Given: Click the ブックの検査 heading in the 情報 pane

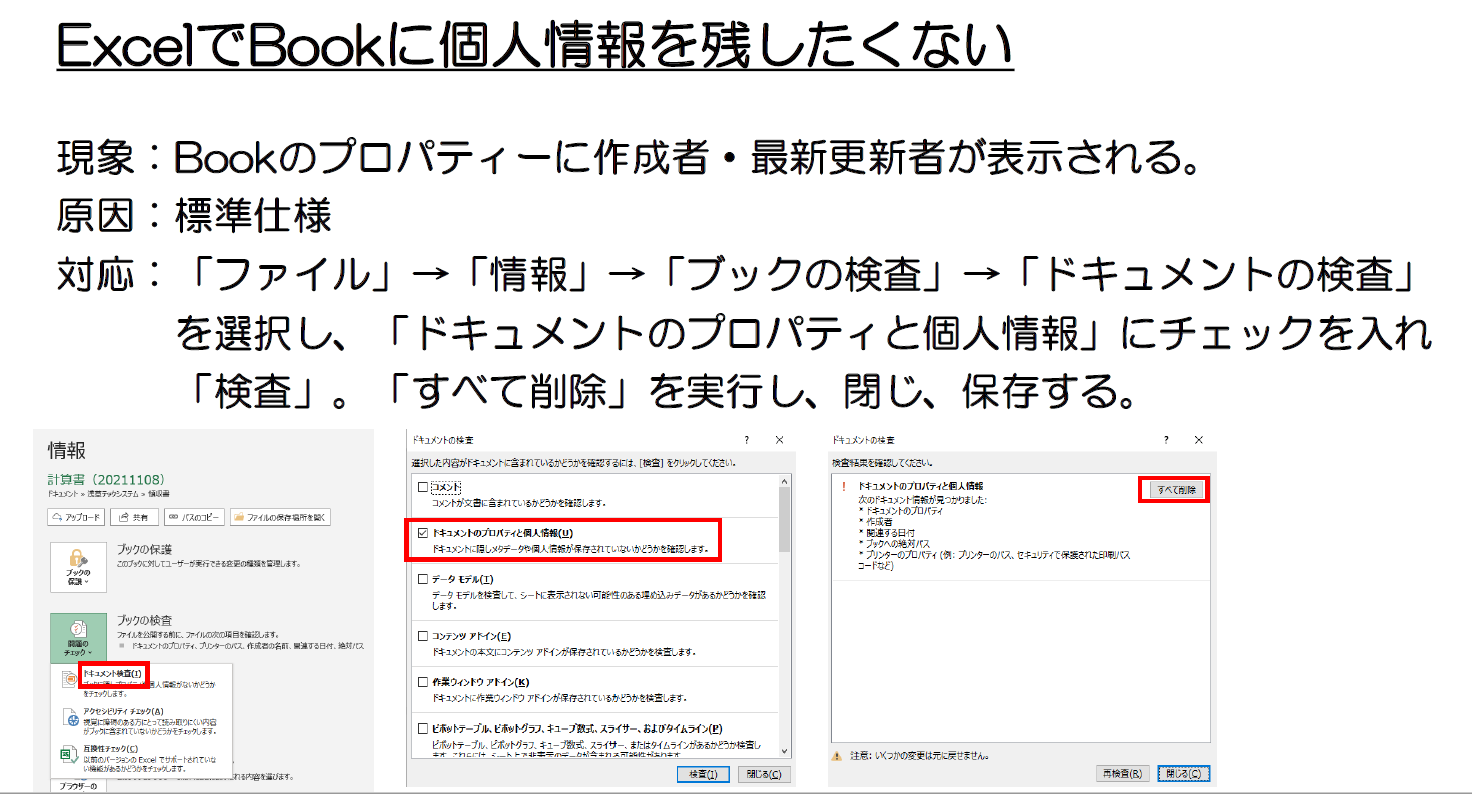Looking at the screenshot, I should tap(146, 620).
